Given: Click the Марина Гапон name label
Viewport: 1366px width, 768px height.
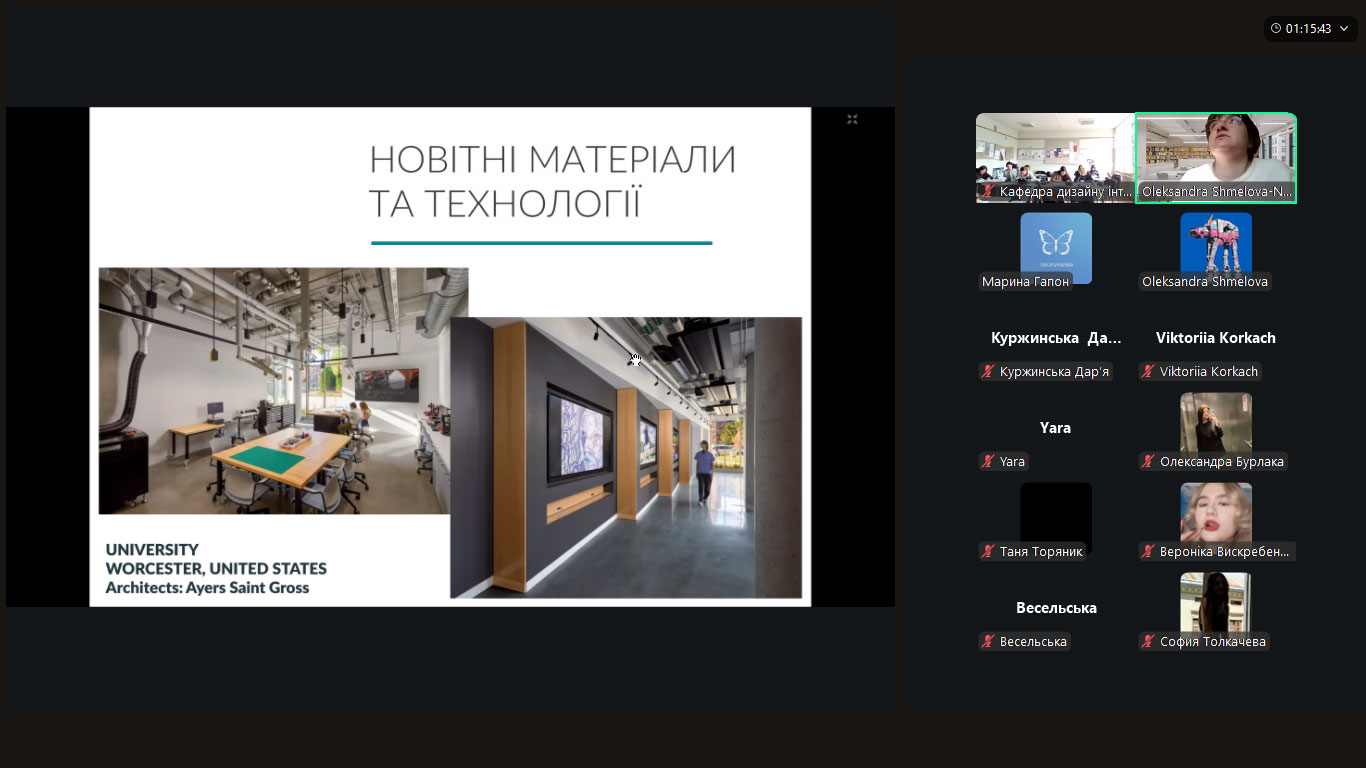Looking at the screenshot, I should tap(1025, 282).
